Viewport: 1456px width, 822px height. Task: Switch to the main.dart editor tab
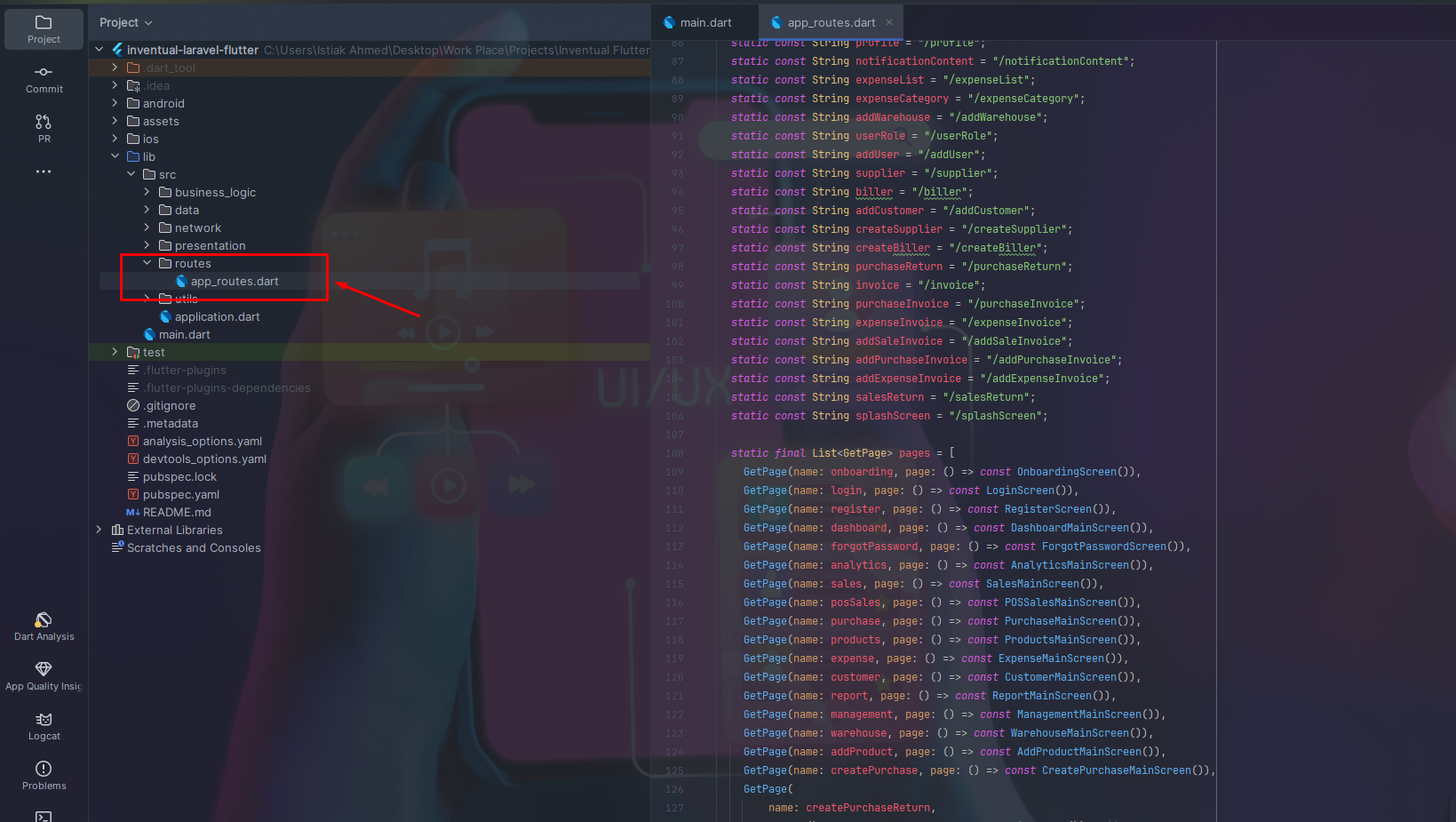[x=705, y=22]
